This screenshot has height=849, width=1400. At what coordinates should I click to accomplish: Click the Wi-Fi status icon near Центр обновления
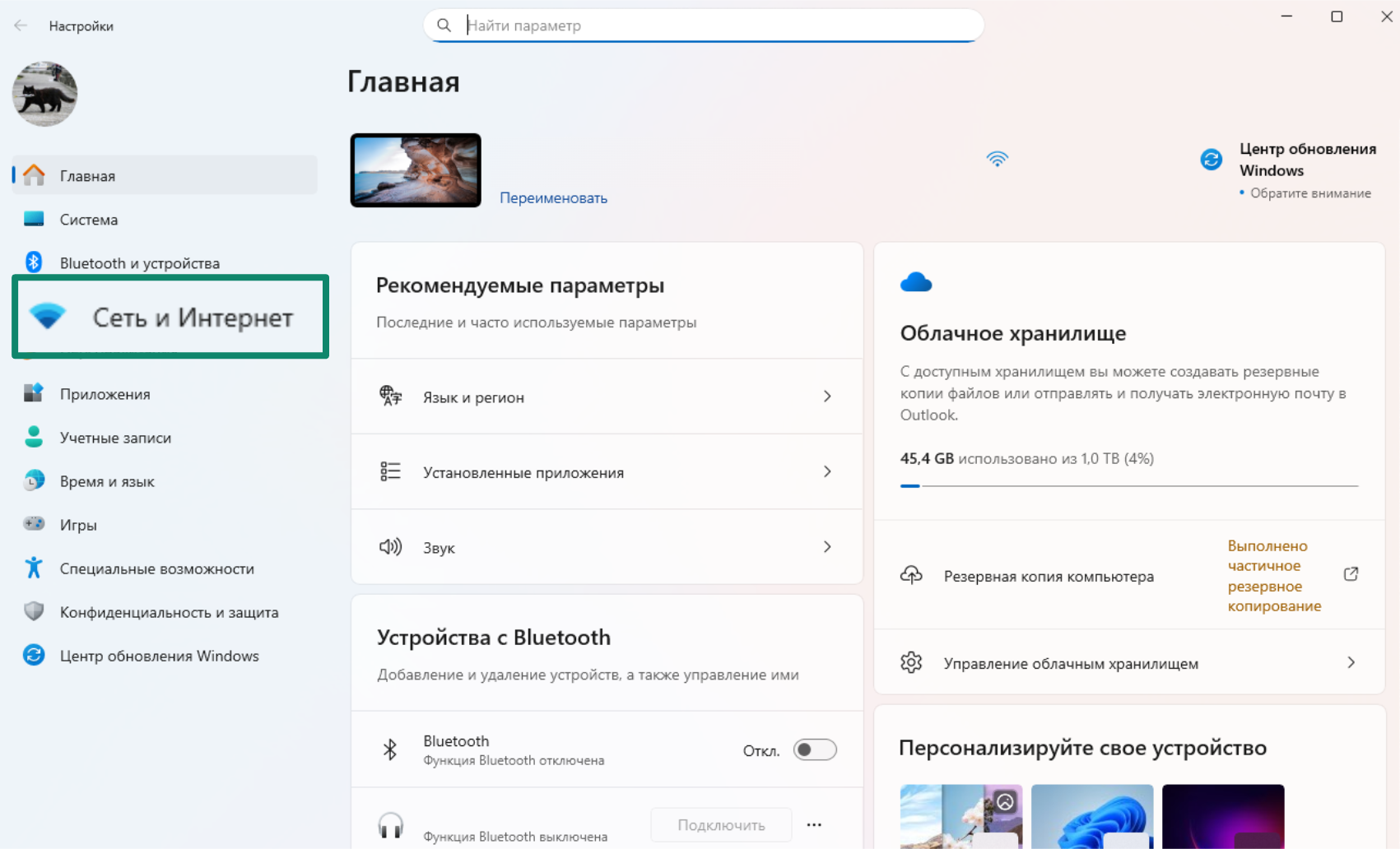(x=998, y=158)
